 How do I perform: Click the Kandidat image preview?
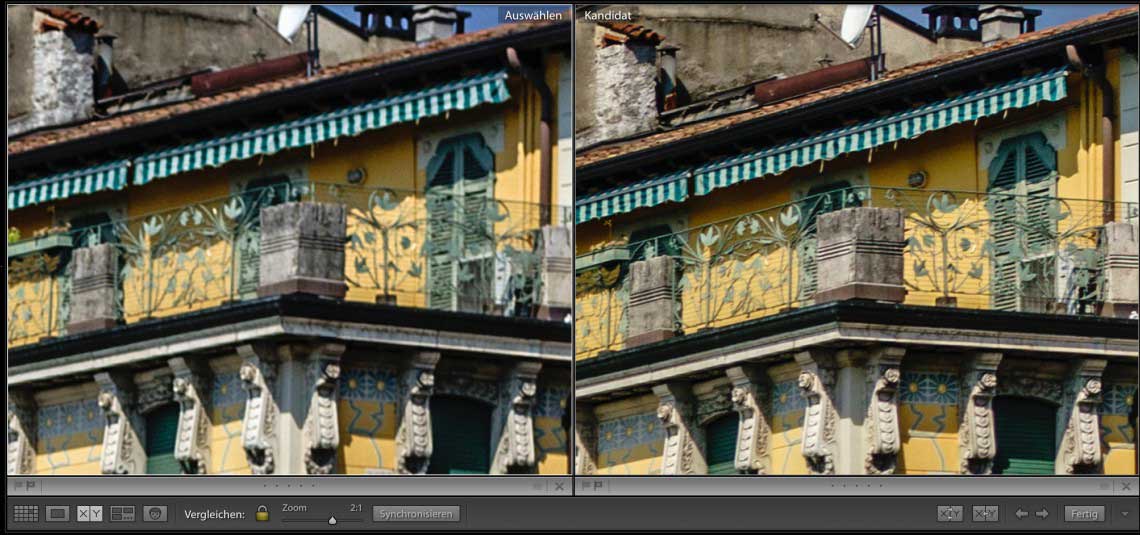tap(857, 240)
